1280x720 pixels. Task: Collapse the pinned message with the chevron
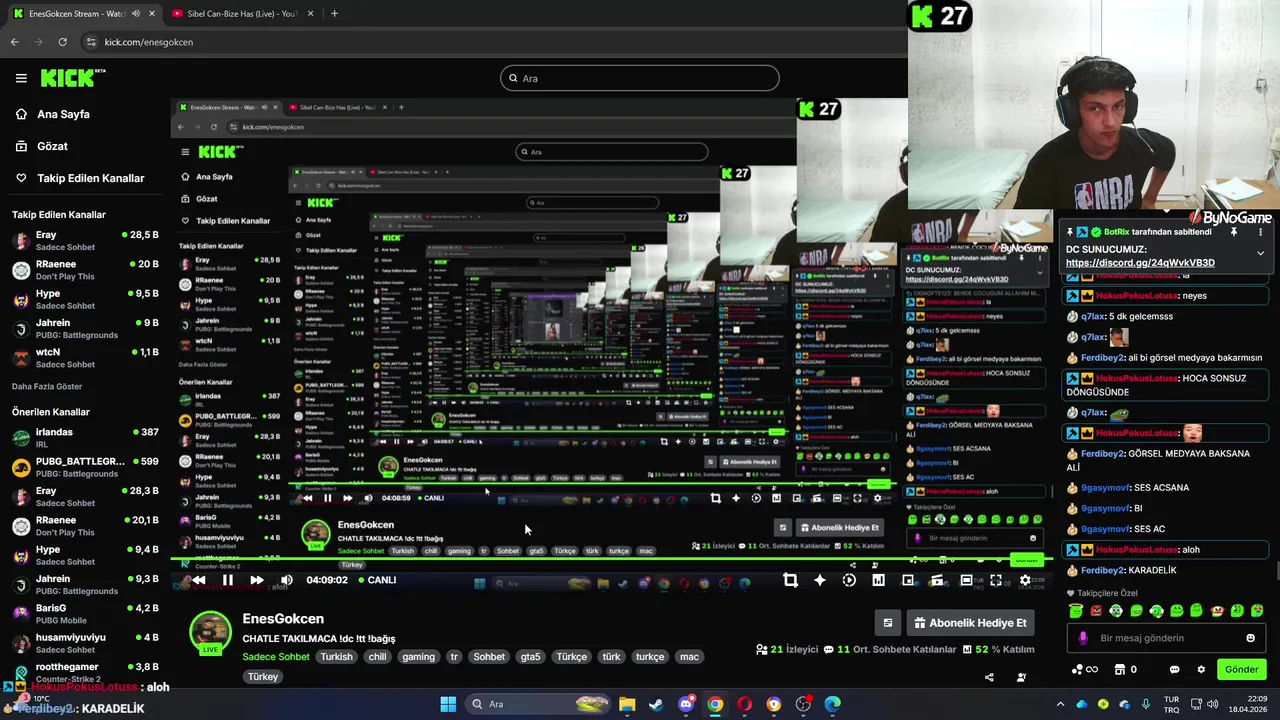1260,253
